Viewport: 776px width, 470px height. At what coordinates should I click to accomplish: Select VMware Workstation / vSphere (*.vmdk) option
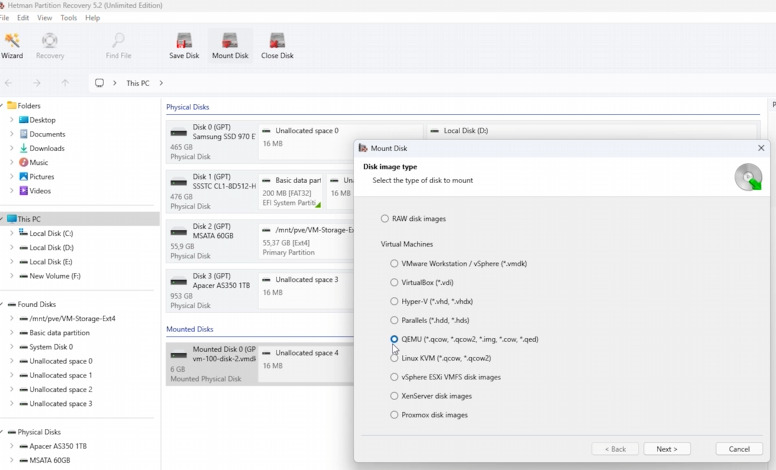(x=394, y=264)
